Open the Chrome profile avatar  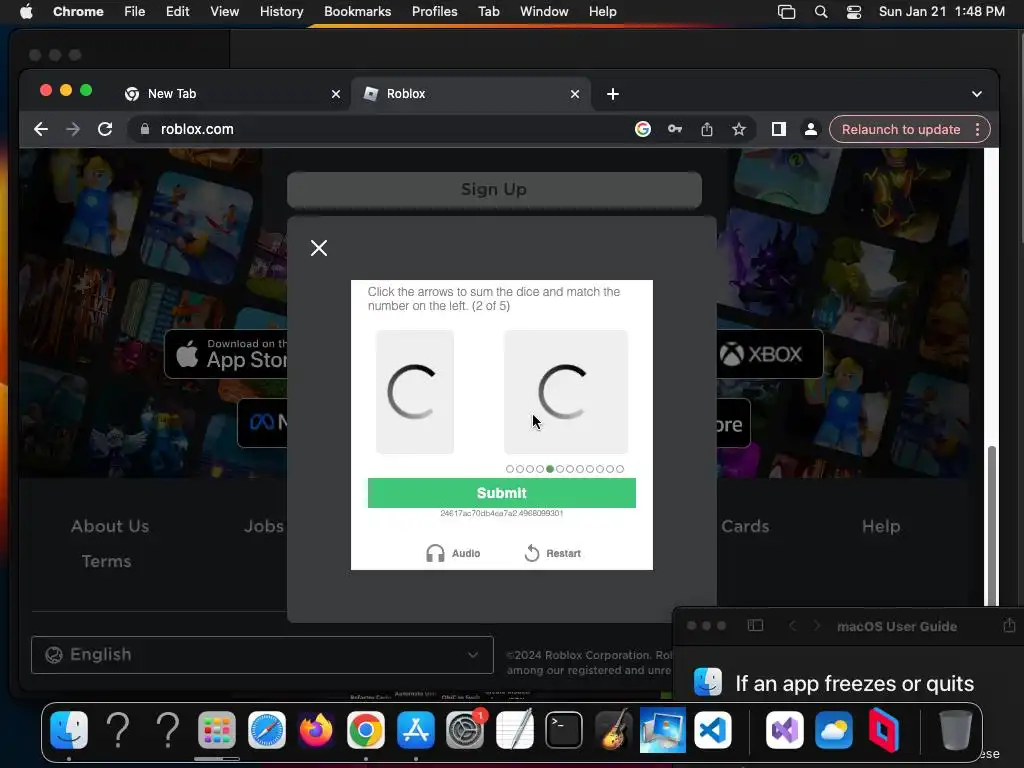point(810,129)
